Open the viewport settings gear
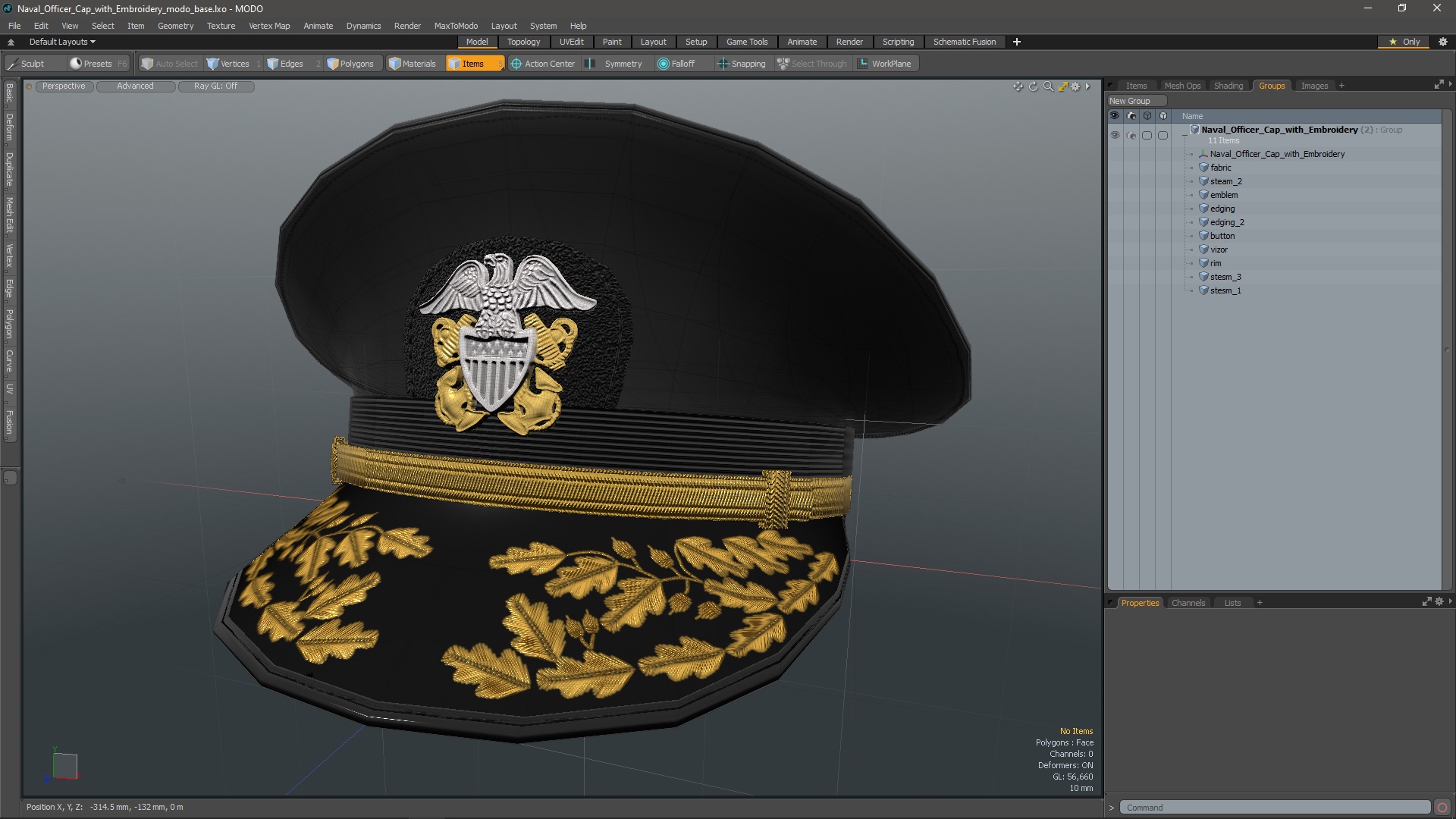The width and height of the screenshot is (1456, 819). tap(1075, 86)
